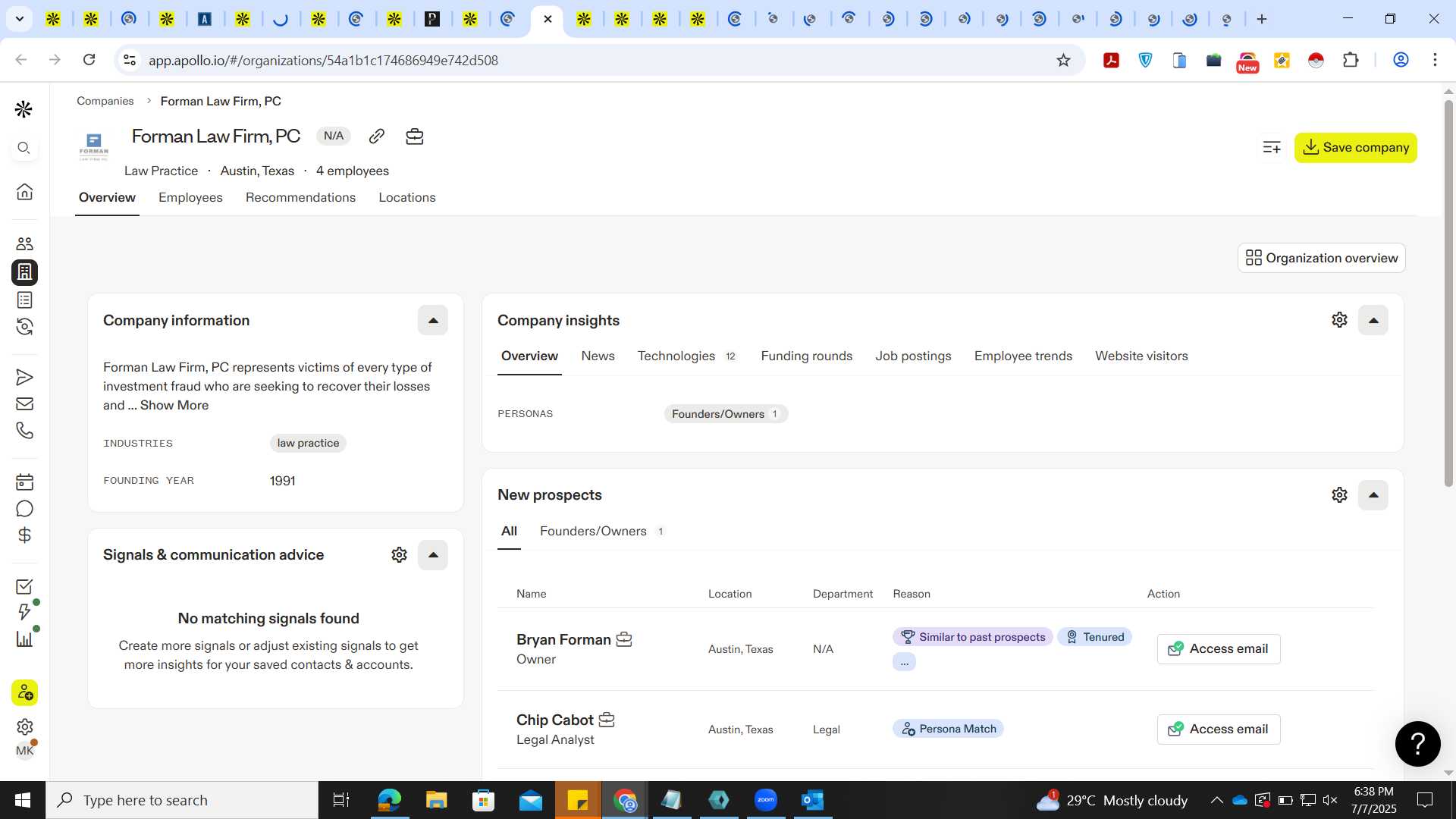The image size is (1456, 819).
Task: Open Meetings calendar icon in sidebar
Action: tap(24, 482)
